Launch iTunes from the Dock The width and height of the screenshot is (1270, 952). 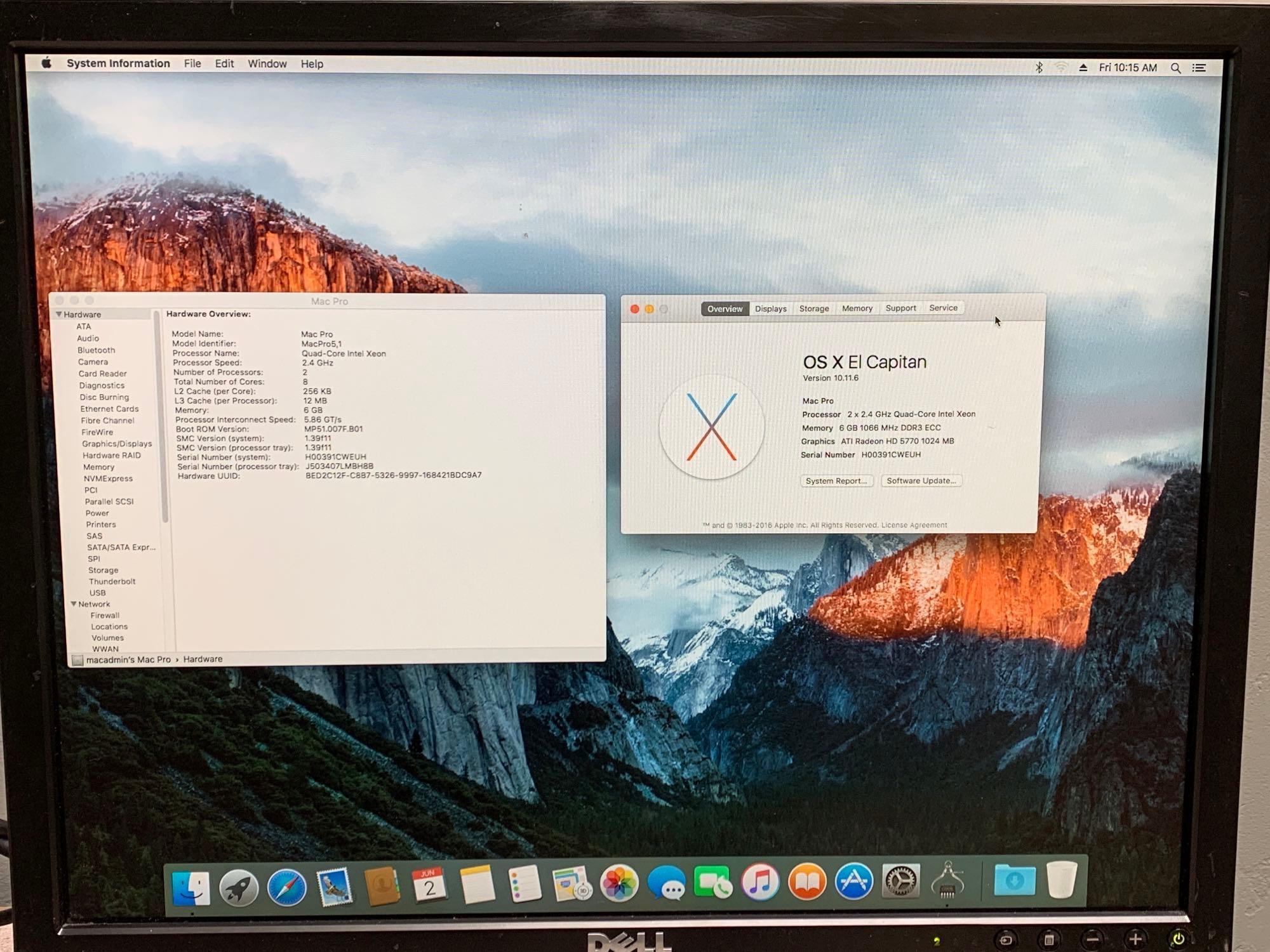pos(760,882)
